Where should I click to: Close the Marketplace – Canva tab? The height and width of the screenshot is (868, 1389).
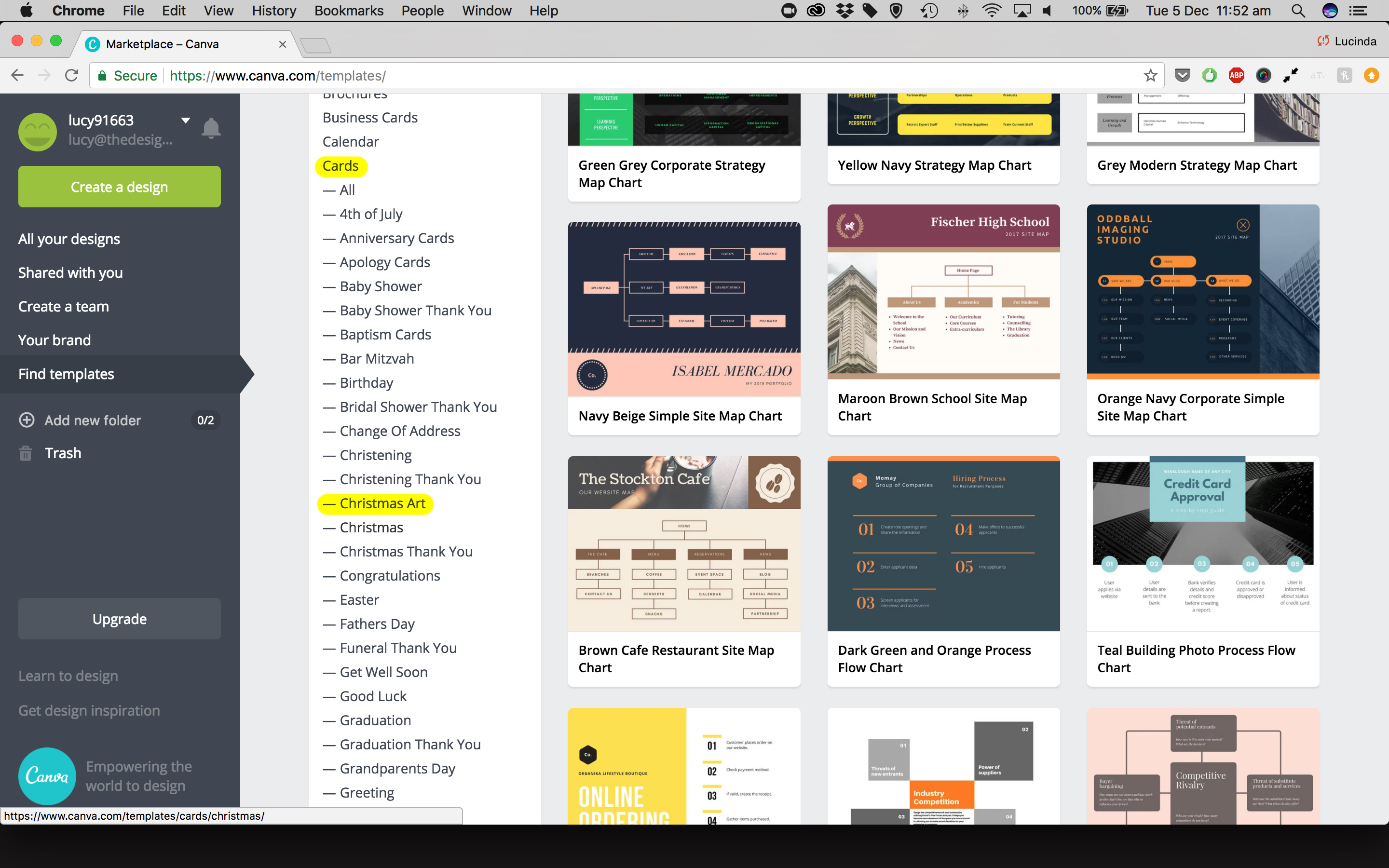coord(283,44)
